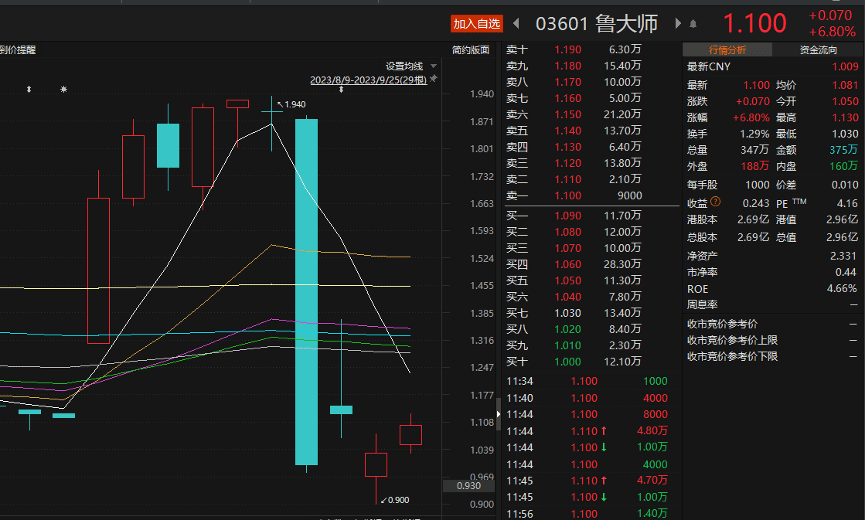This screenshot has height=520, width=866.
Task: Click the 市净率 0.44 value
Action: tap(848, 272)
